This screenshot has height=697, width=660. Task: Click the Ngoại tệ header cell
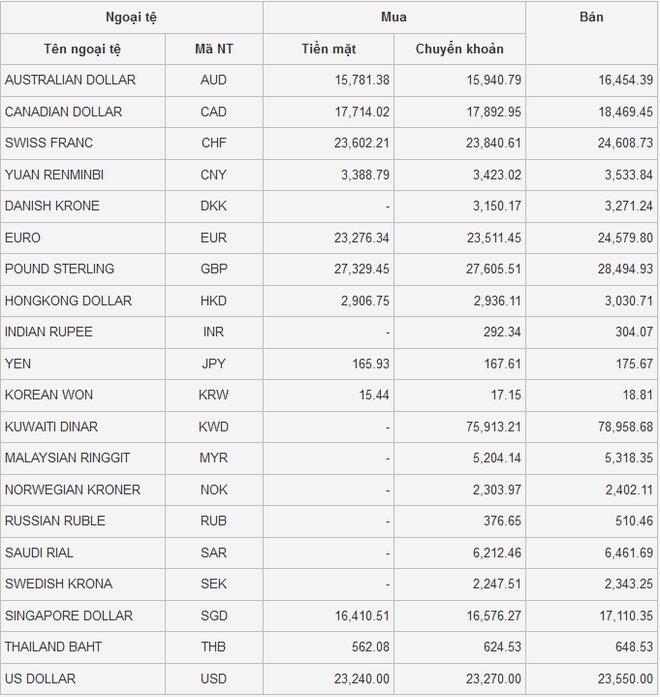click(131, 17)
